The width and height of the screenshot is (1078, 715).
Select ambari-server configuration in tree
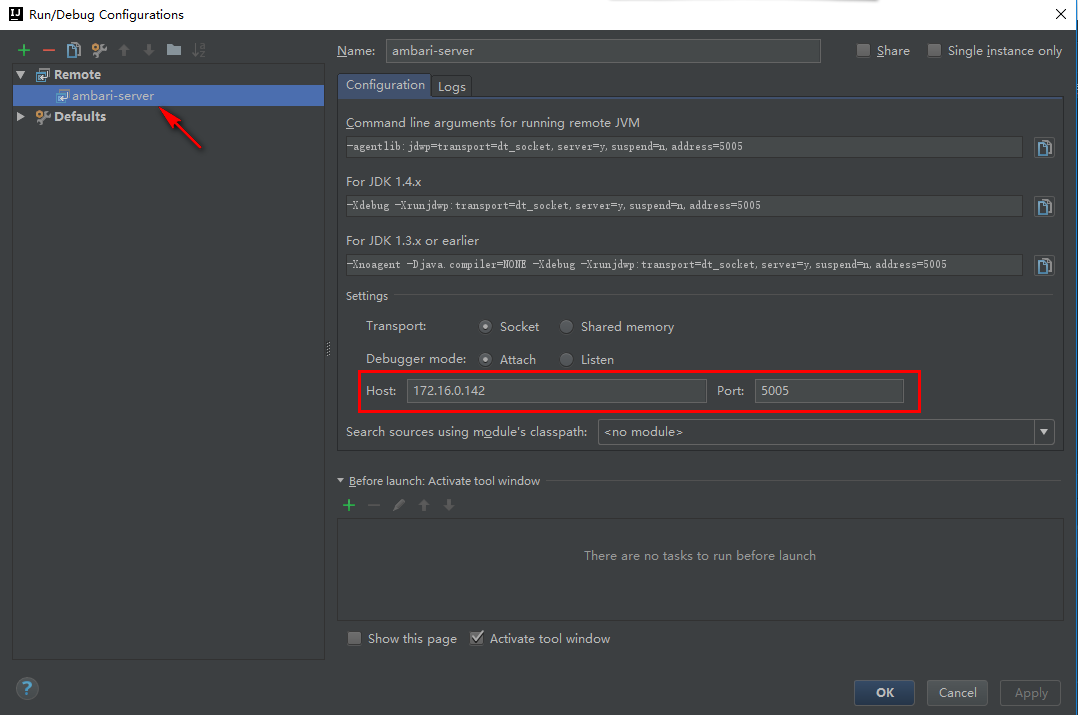(x=168, y=96)
